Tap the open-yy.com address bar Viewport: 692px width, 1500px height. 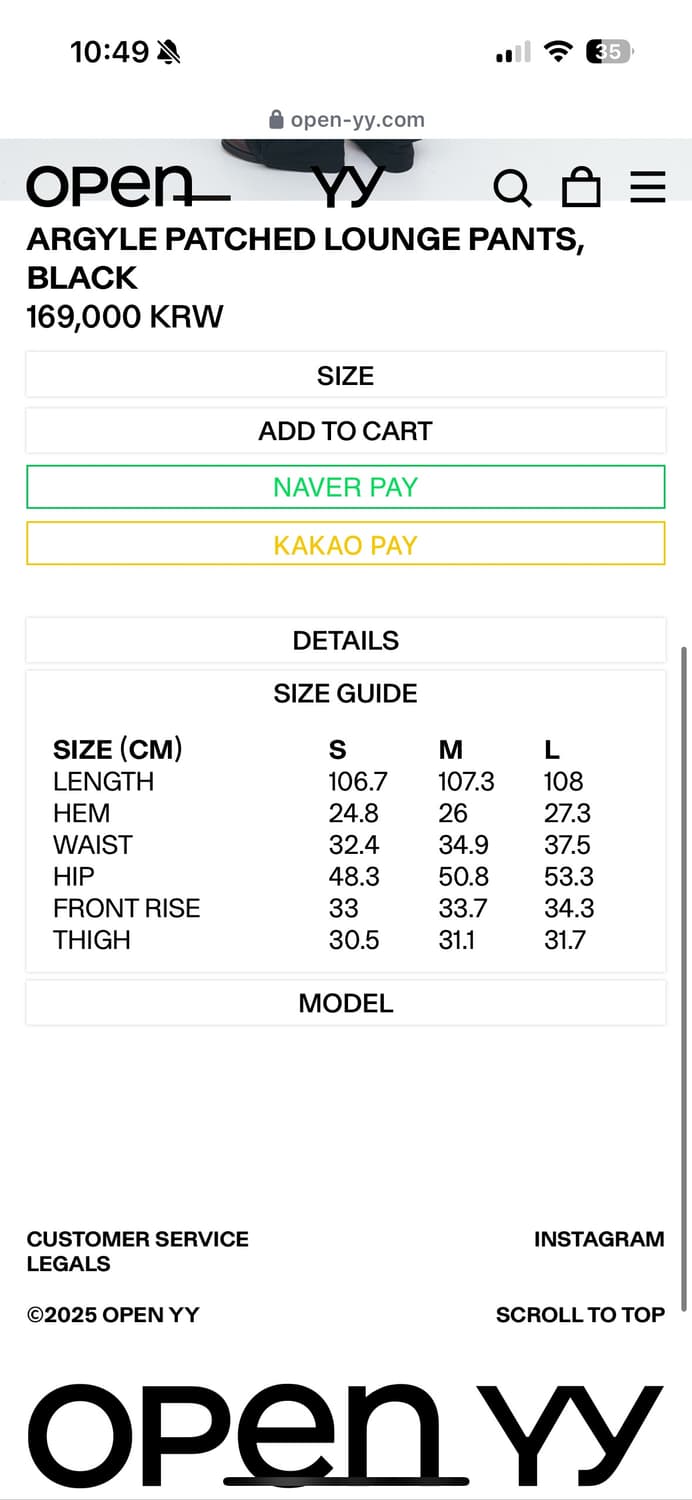click(x=357, y=120)
